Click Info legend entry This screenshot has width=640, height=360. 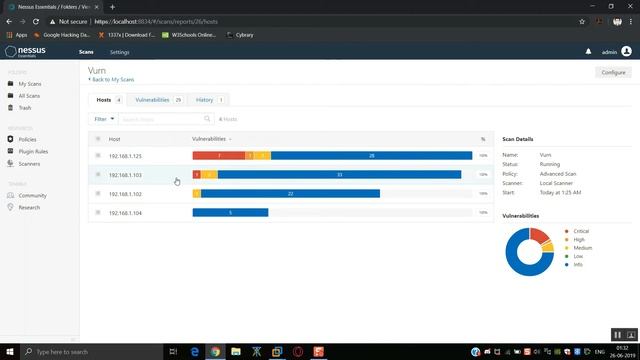pyautogui.click(x=574, y=264)
